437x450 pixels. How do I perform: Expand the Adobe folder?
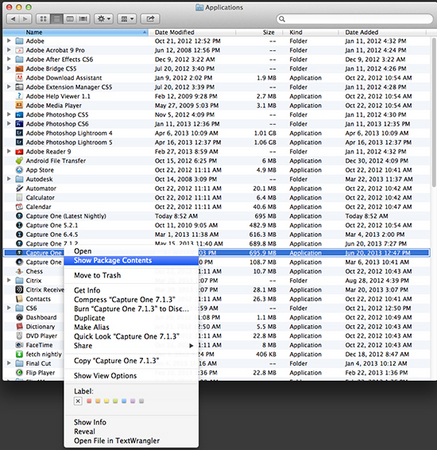pyautogui.click(x=9, y=41)
